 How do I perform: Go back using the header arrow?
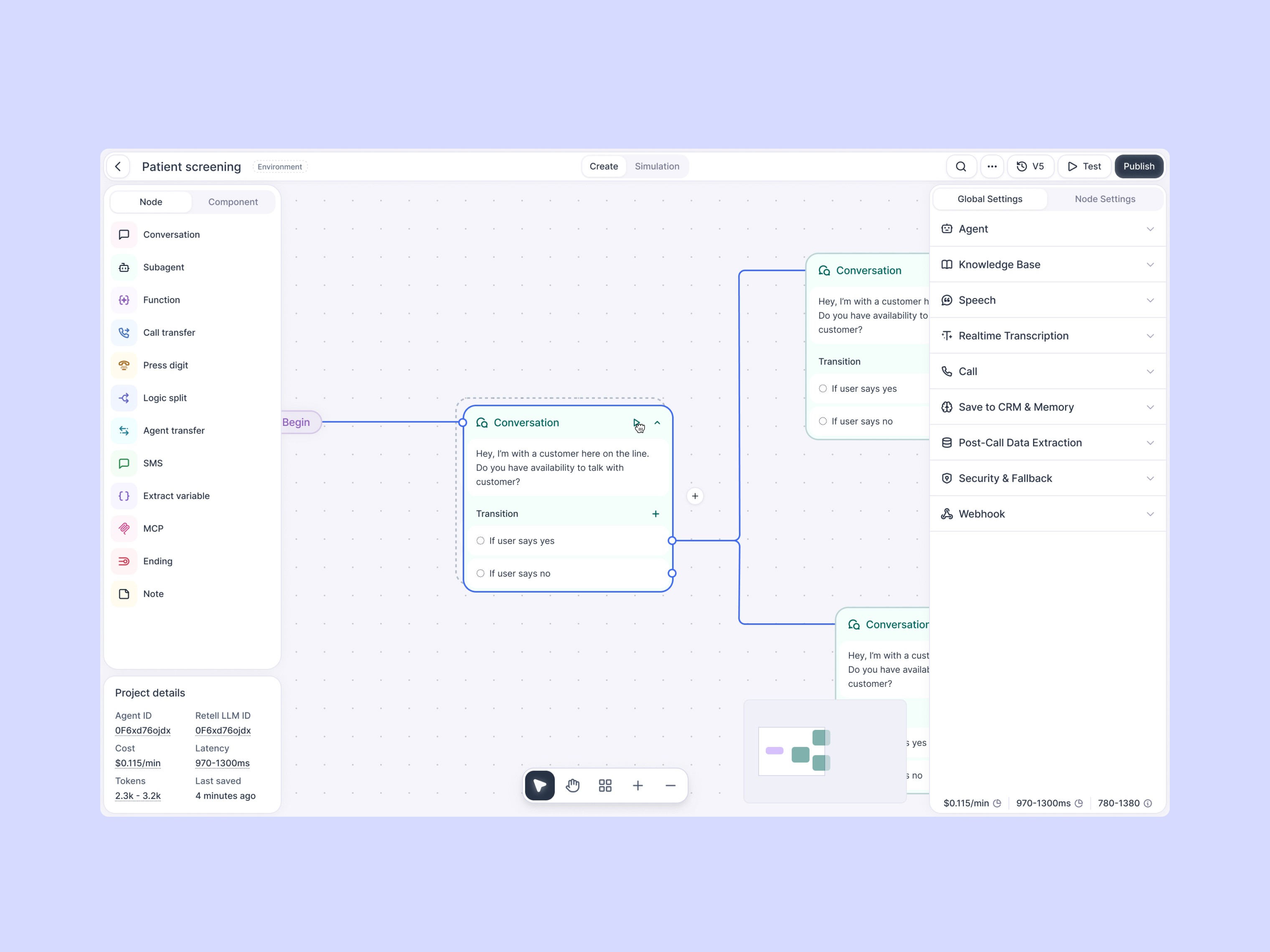pos(118,167)
